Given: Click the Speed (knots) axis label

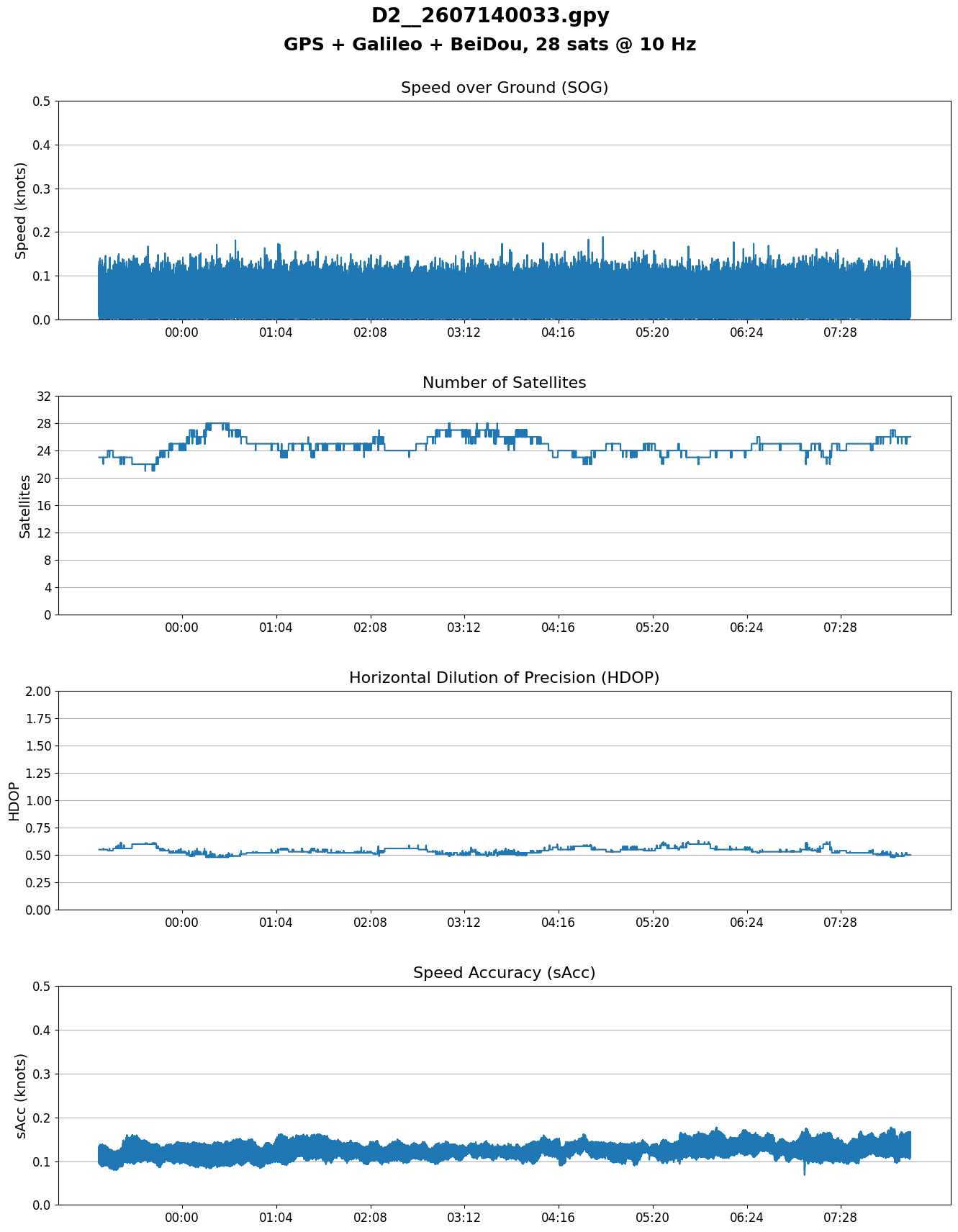Looking at the screenshot, I should click(21, 210).
